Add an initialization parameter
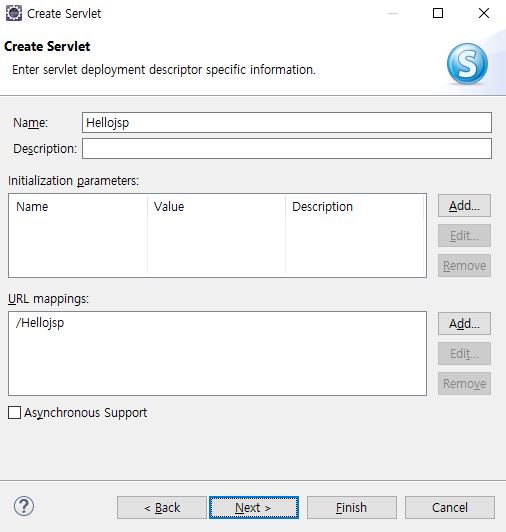 (x=464, y=206)
